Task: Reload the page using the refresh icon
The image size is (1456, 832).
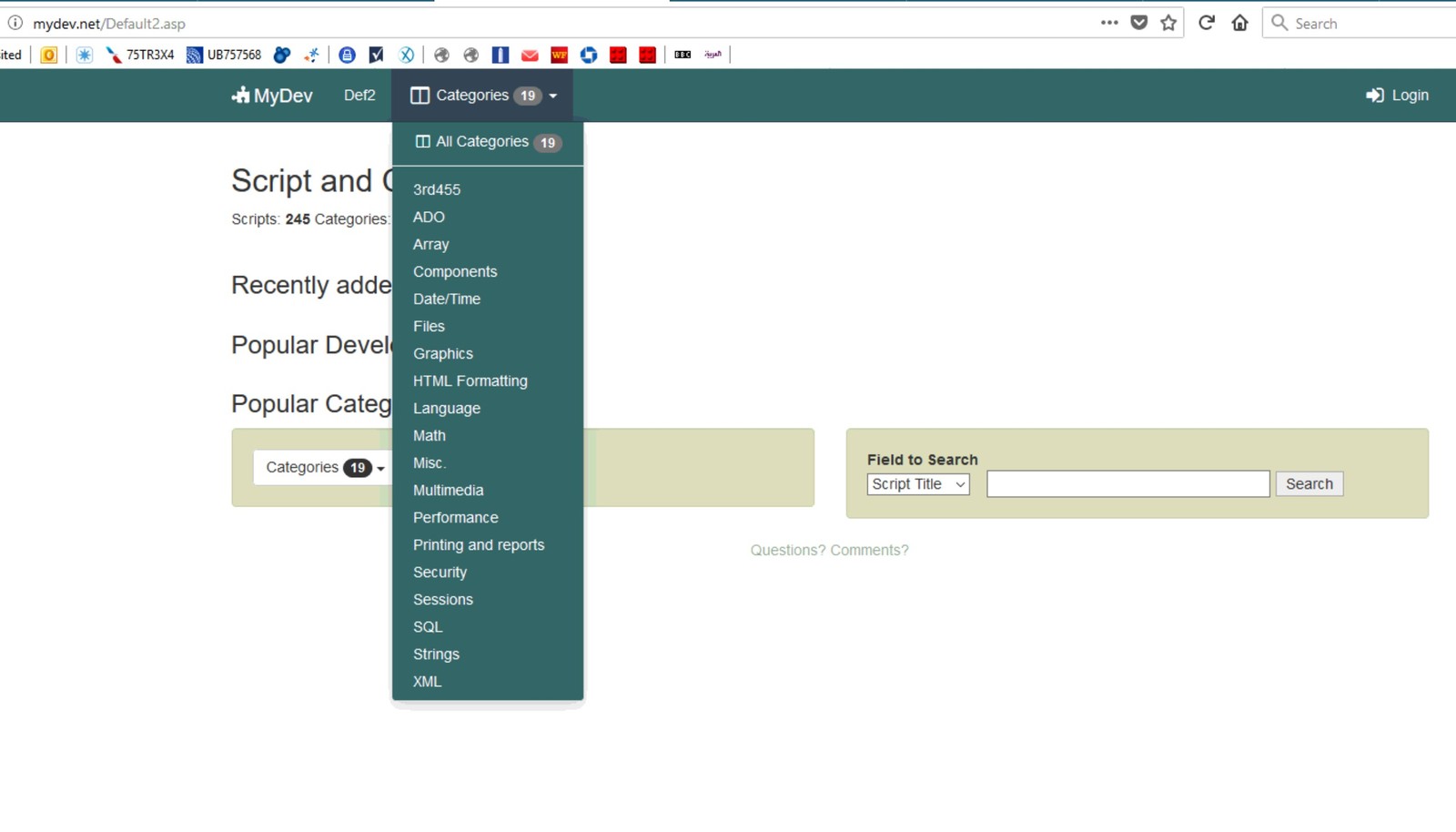Action: [1207, 23]
